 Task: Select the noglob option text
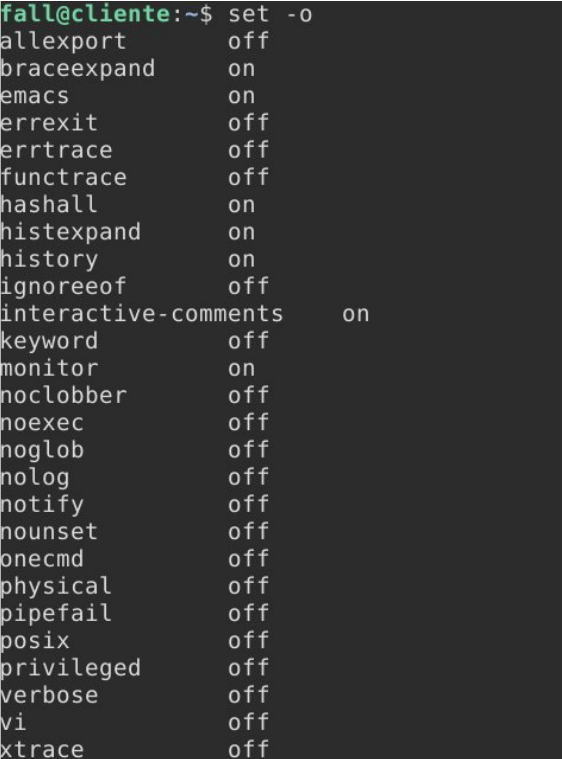pos(42,450)
